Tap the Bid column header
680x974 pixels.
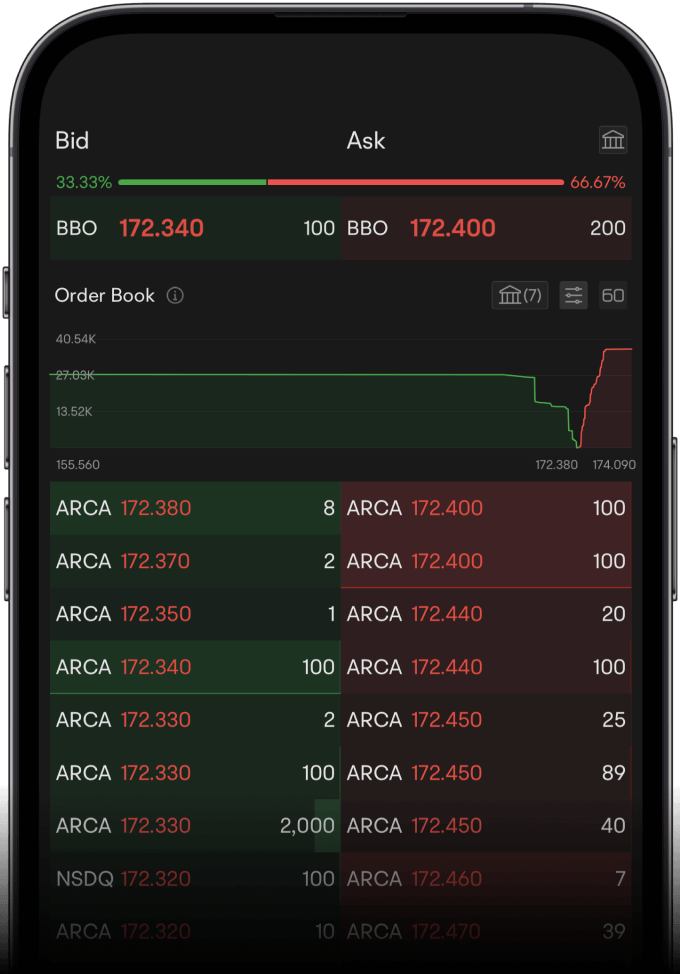(72, 140)
